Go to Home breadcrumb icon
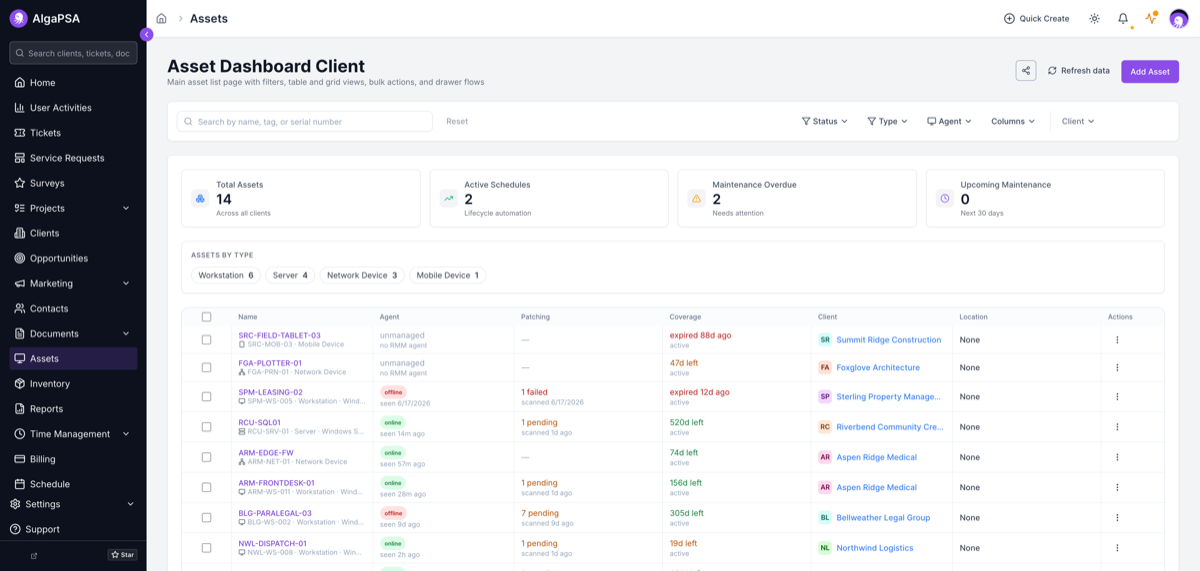 161,18
